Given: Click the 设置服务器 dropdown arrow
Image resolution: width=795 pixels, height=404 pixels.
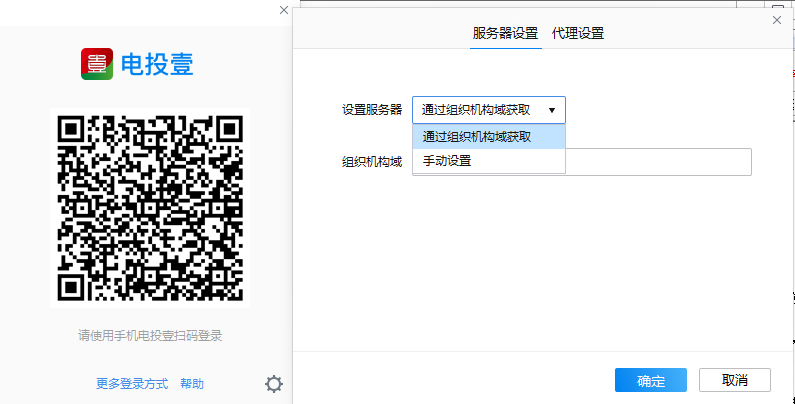Looking at the screenshot, I should pyautogui.click(x=552, y=110).
